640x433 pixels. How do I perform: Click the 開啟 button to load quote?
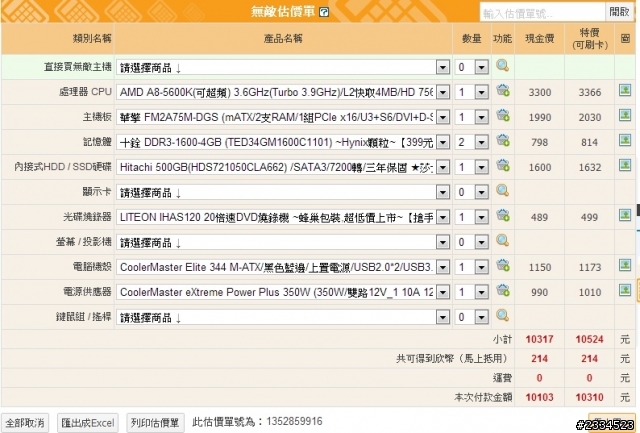pyautogui.click(x=619, y=12)
